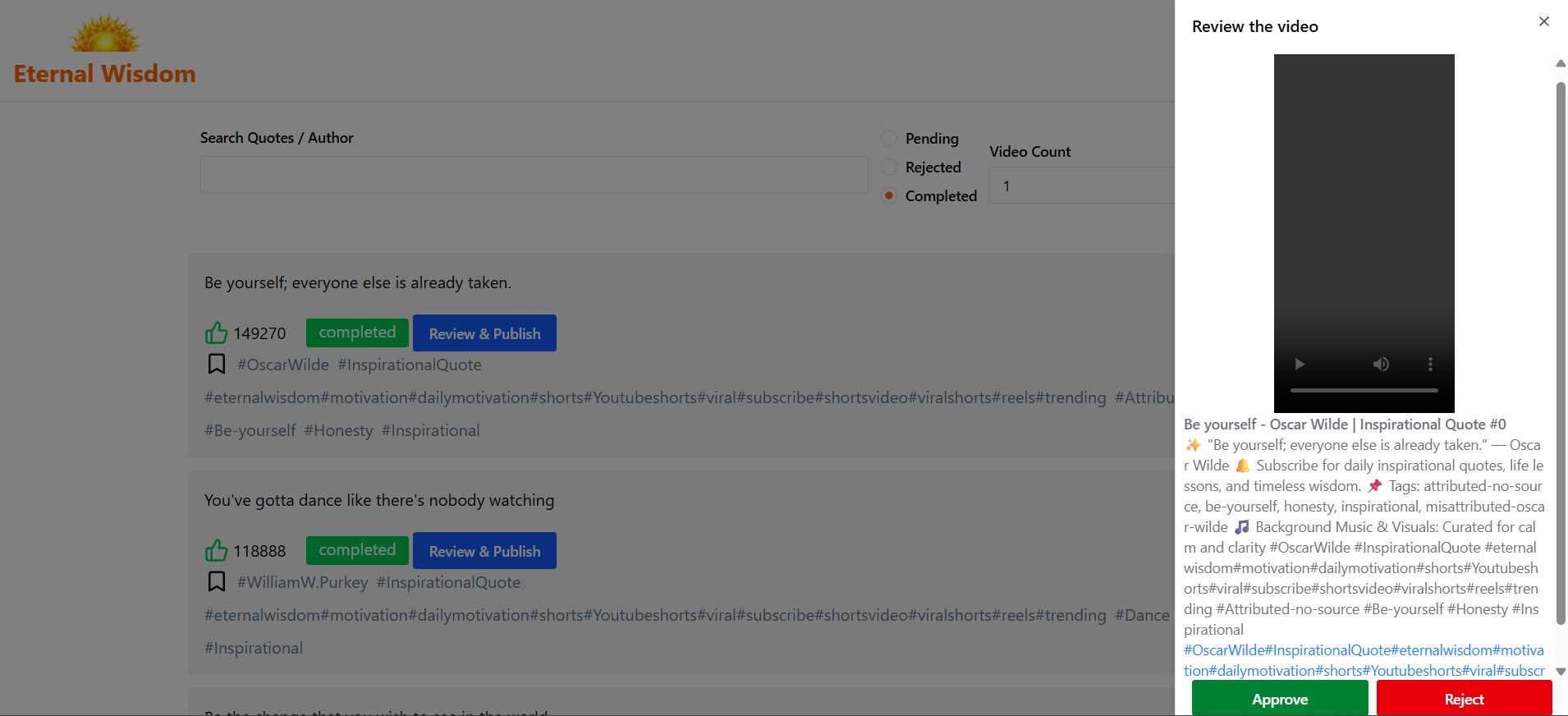This screenshot has height=716, width=1568.
Task: Bookmark the Oscar Wilde quote
Action: pyautogui.click(x=217, y=365)
